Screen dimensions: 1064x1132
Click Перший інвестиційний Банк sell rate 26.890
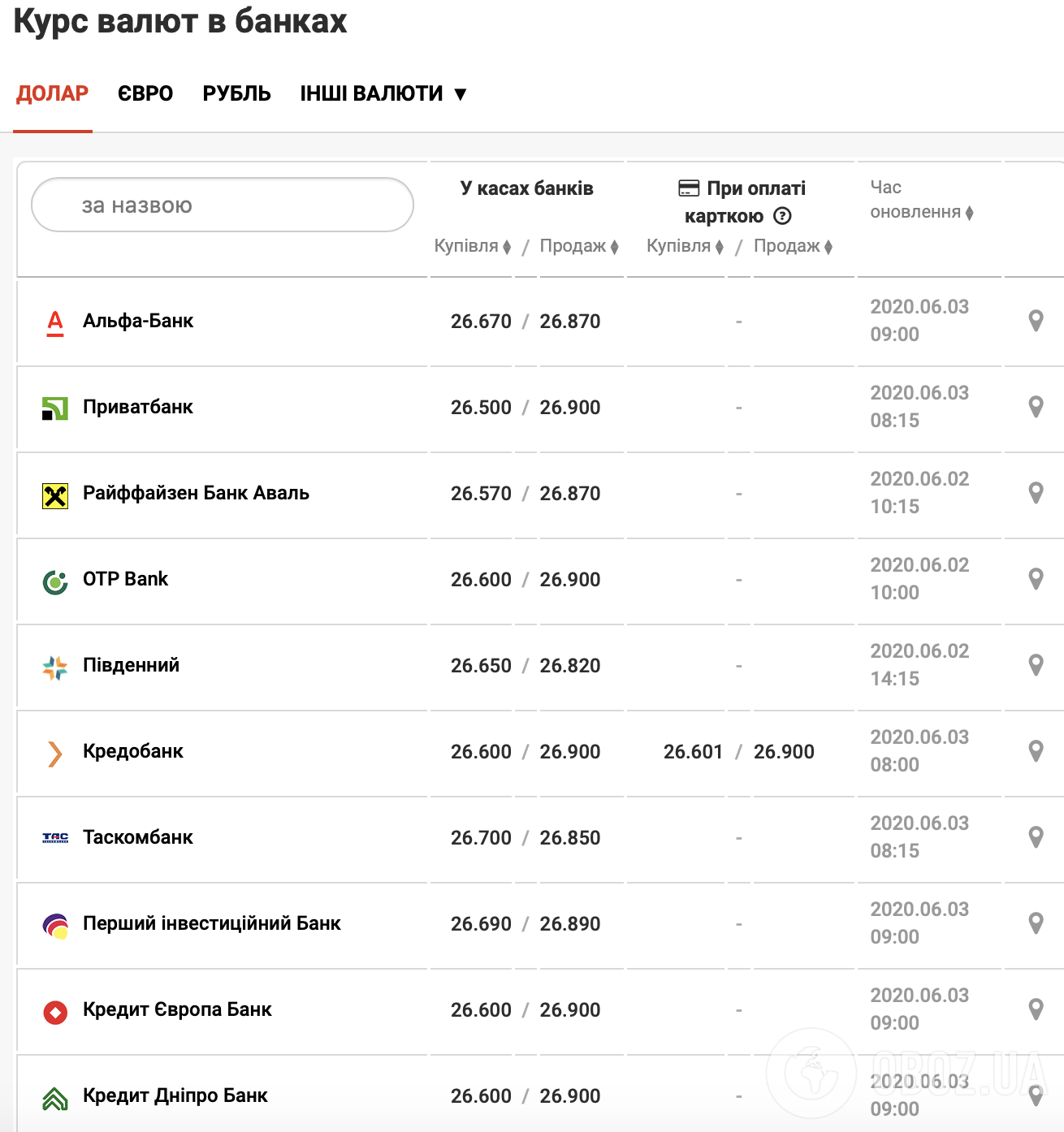click(570, 924)
